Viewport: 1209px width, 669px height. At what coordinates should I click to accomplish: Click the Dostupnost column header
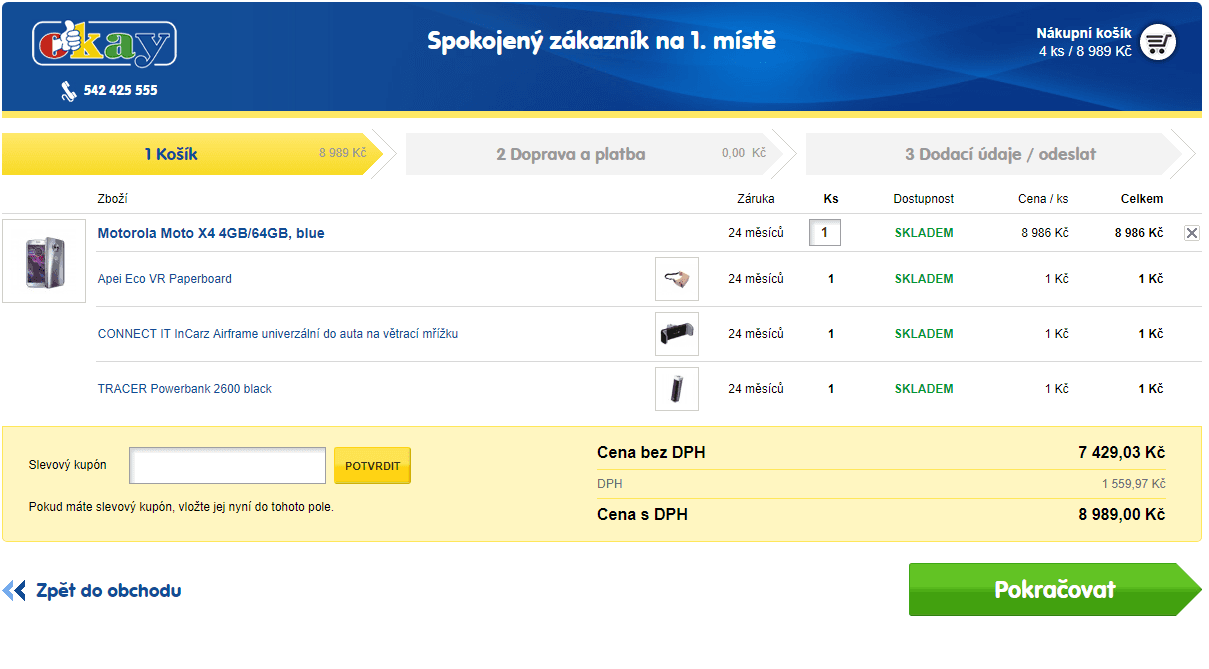pos(924,199)
